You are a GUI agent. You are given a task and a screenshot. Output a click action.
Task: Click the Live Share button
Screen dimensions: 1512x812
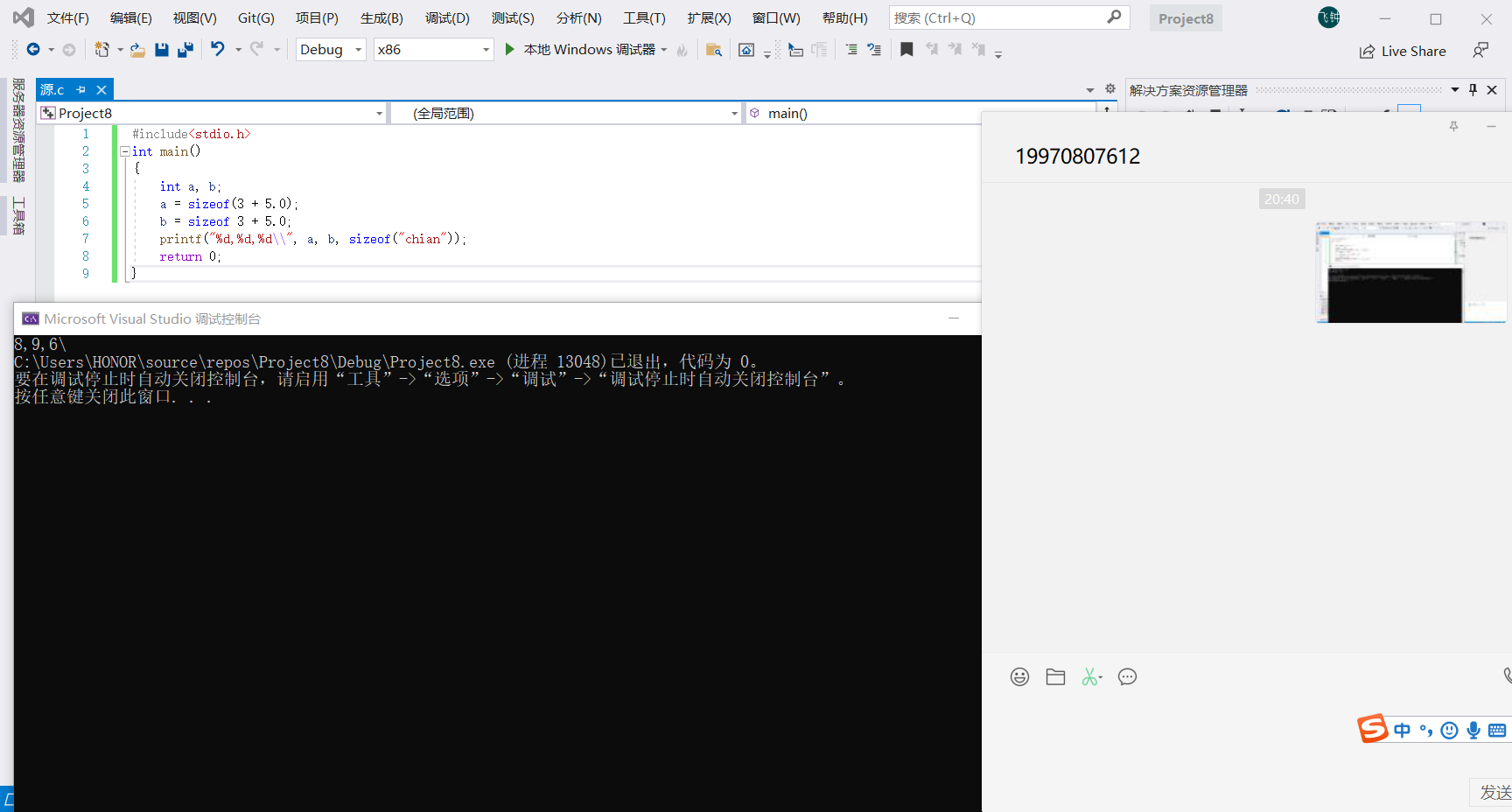(x=1403, y=52)
